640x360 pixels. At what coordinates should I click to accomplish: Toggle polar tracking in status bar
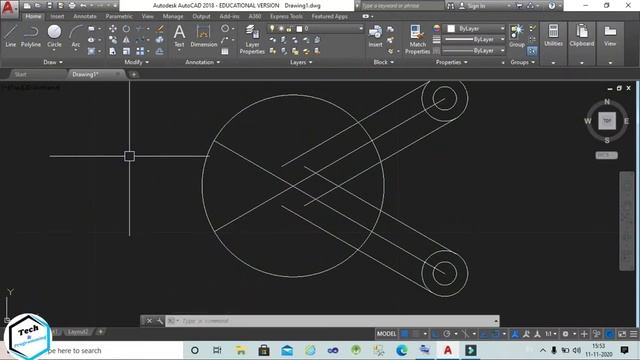(x=447, y=334)
